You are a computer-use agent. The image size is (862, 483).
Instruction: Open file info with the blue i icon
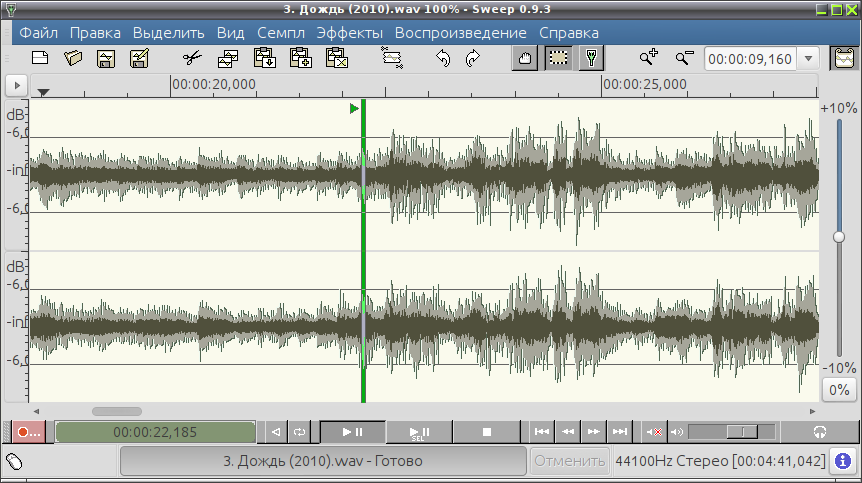(843, 461)
